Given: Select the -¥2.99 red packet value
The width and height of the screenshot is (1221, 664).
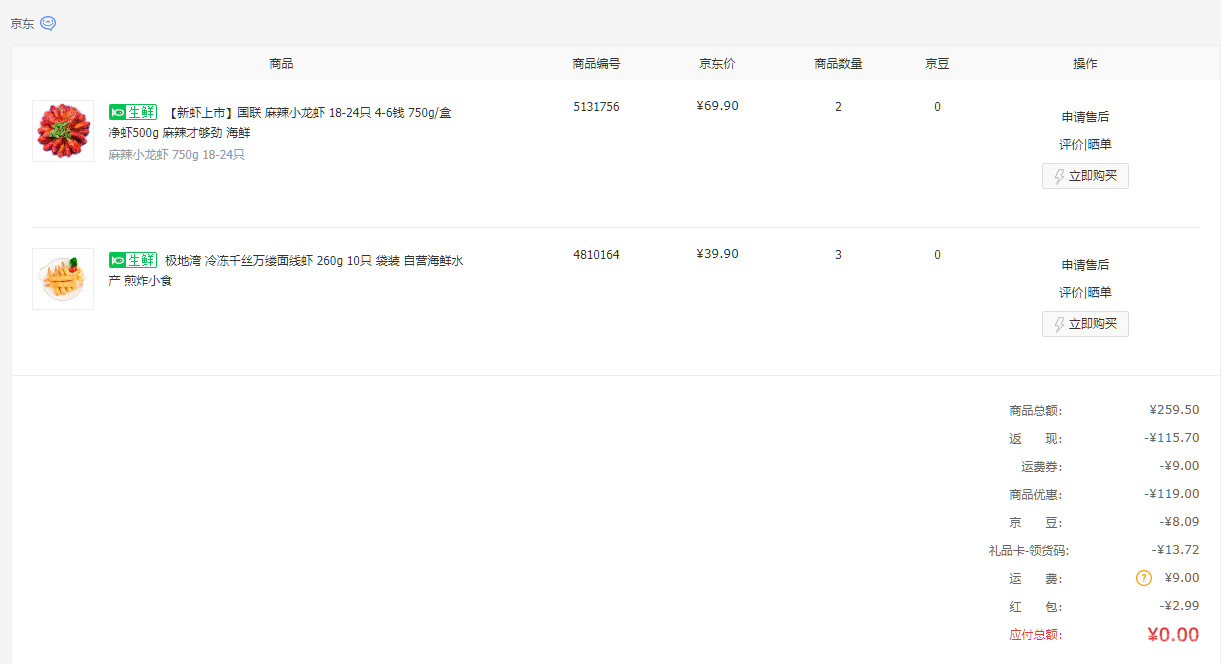Looking at the screenshot, I should coord(1180,606).
